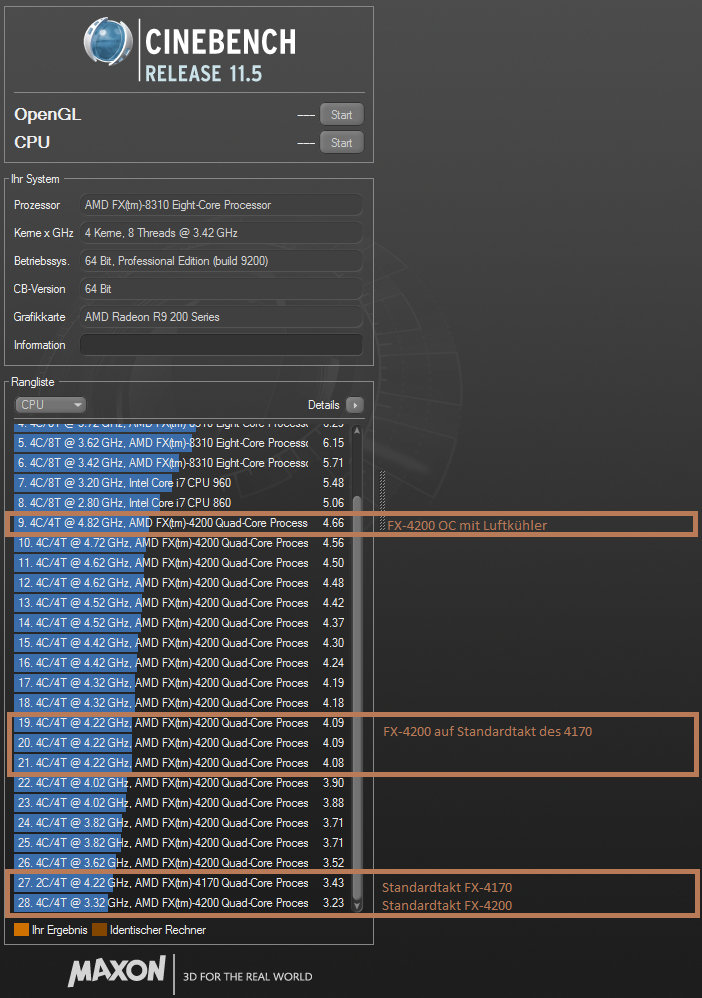Click the '4 Kerne, 8 Threads @ 3.42 GHz' field
The height and width of the screenshot is (998, 702).
coord(221,233)
